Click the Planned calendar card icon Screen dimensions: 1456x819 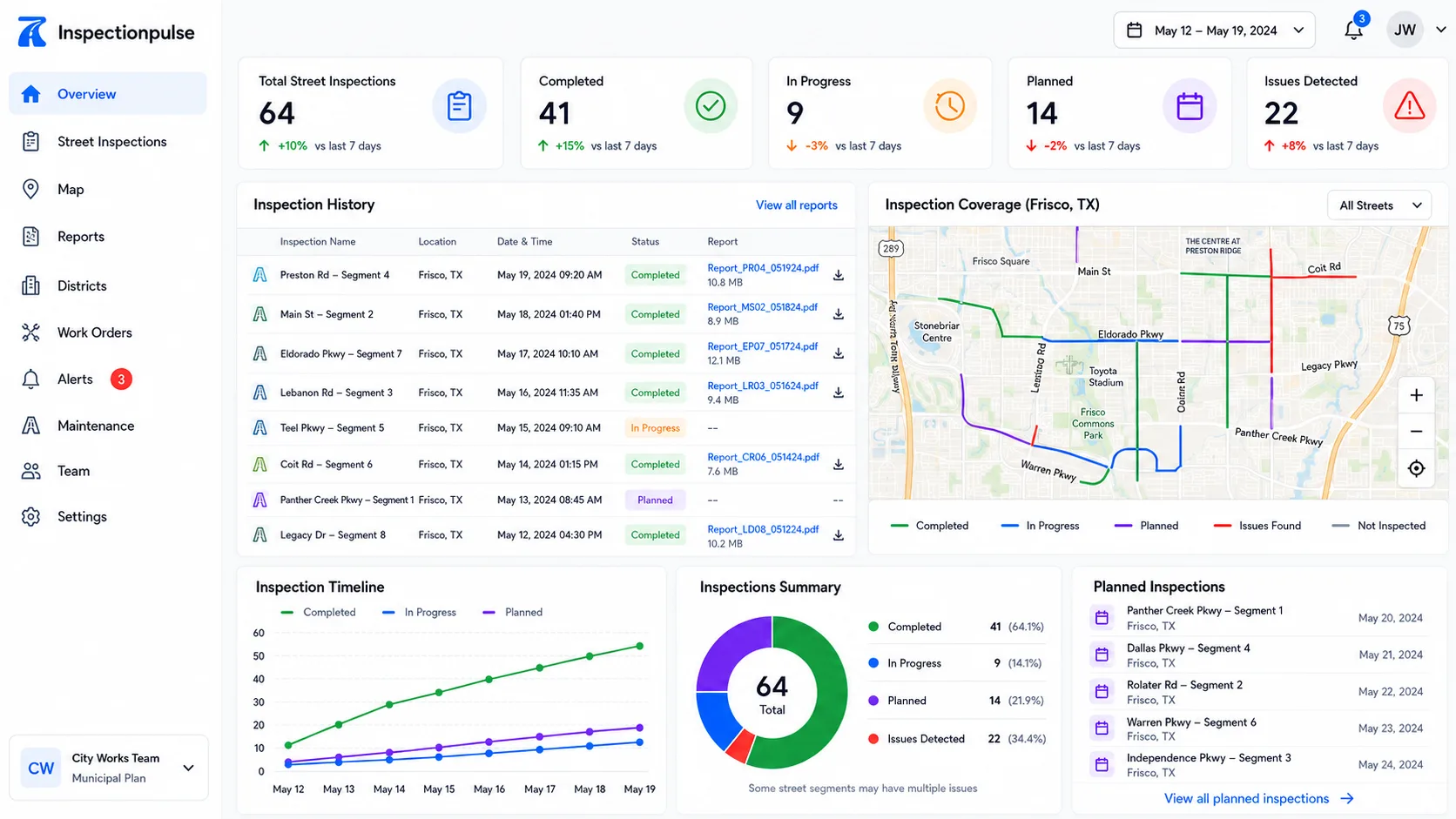point(1190,106)
